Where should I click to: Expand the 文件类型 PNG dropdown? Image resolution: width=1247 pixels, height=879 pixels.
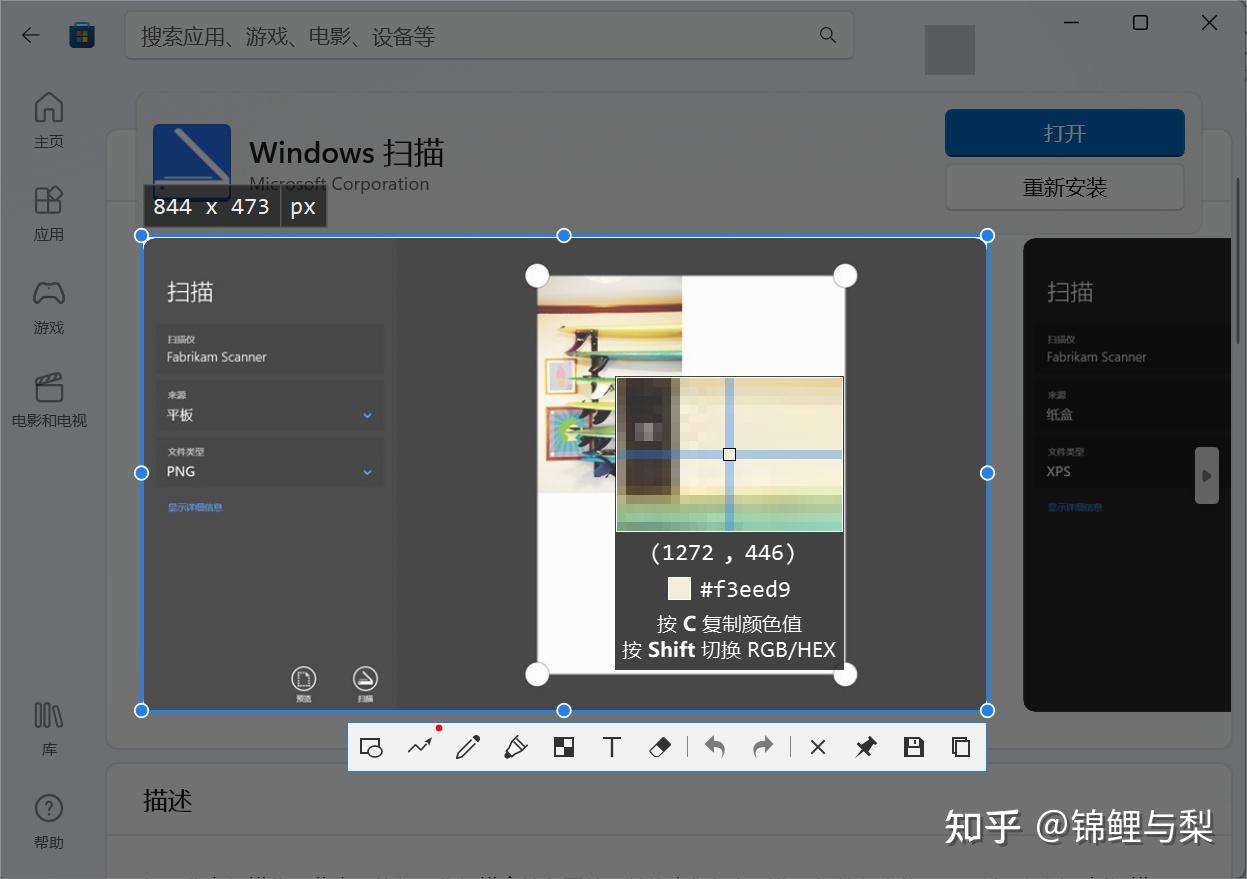coord(270,463)
